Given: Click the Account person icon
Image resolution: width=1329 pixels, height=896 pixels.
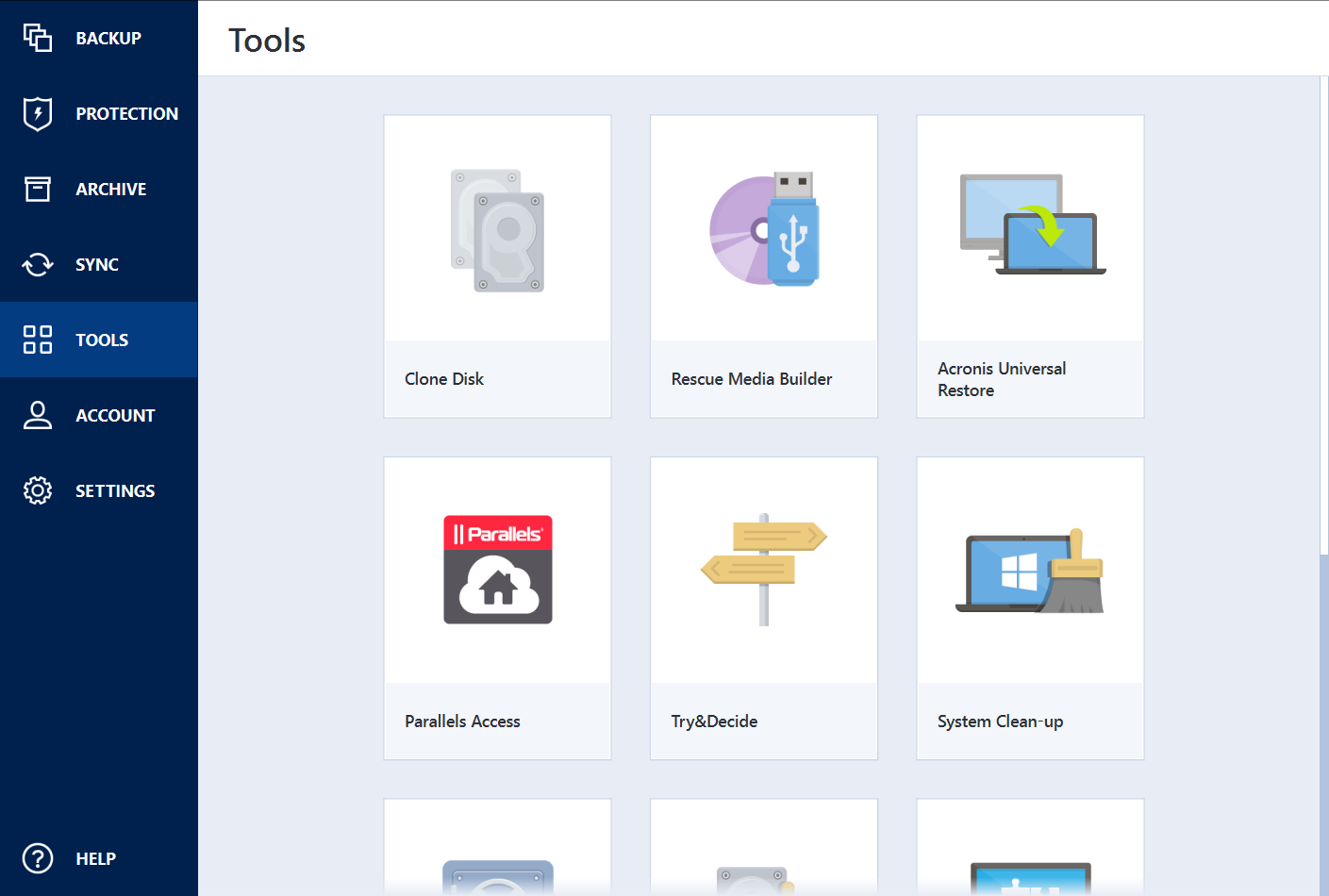Looking at the screenshot, I should coord(38,415).
